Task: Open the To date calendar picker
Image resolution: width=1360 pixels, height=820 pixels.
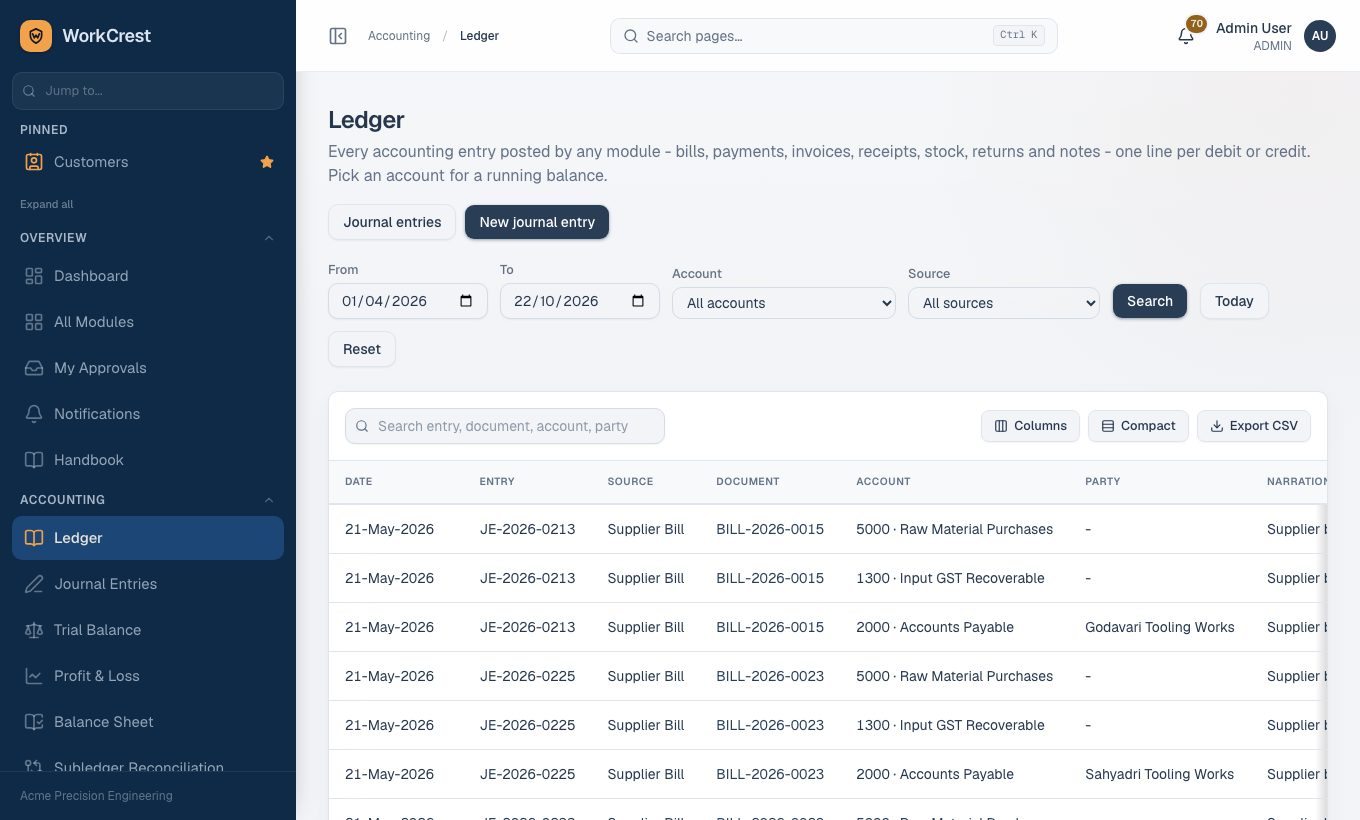Action: point(638,301)
